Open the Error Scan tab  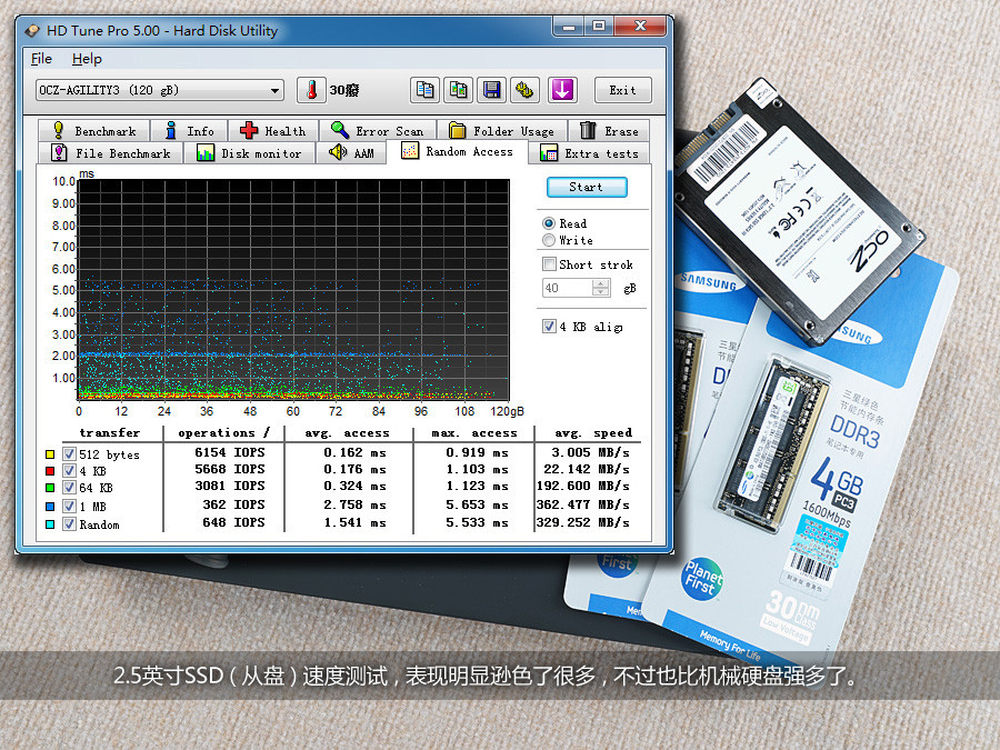[377, 131]
